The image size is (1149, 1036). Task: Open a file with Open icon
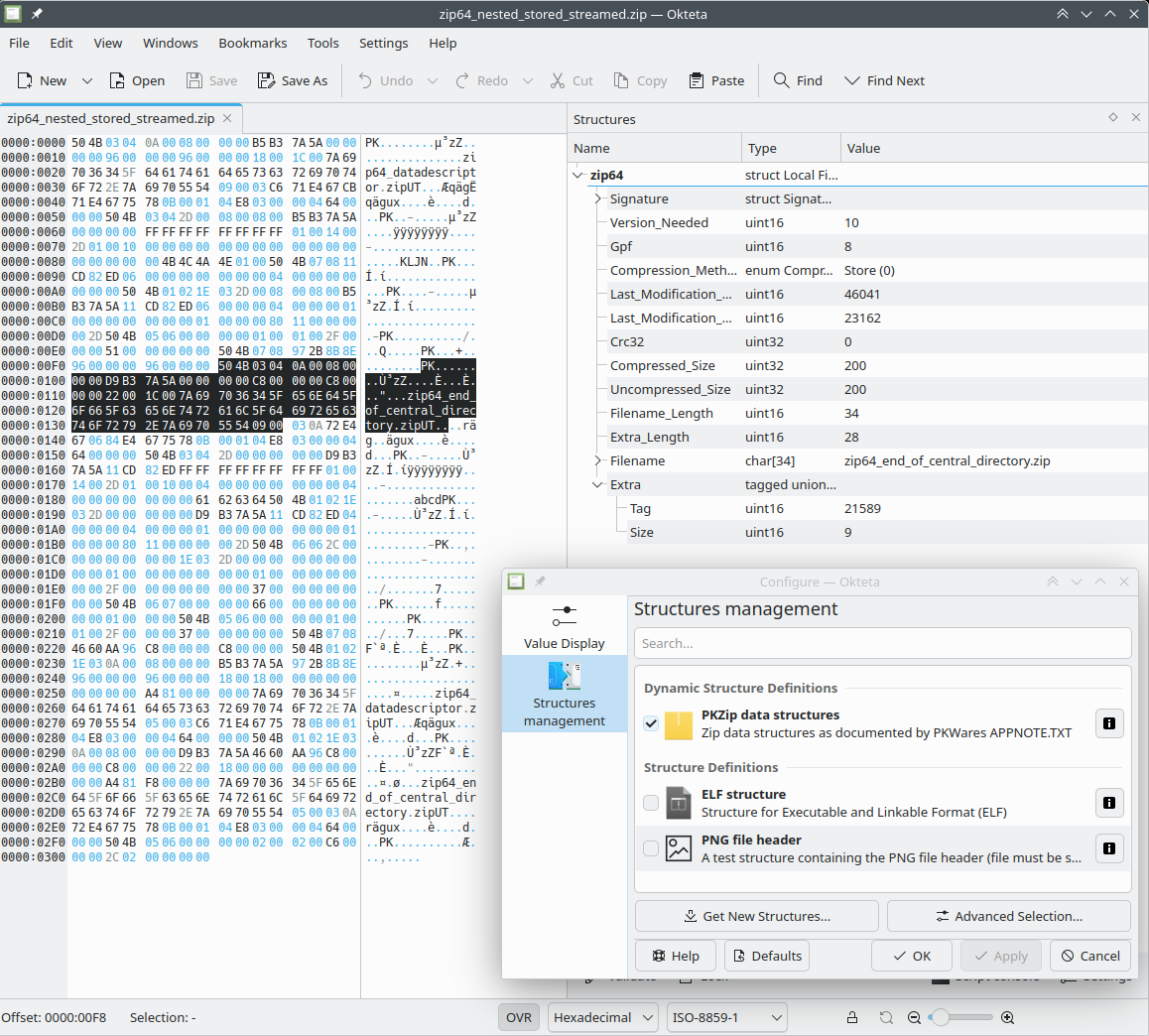(117, 80)
